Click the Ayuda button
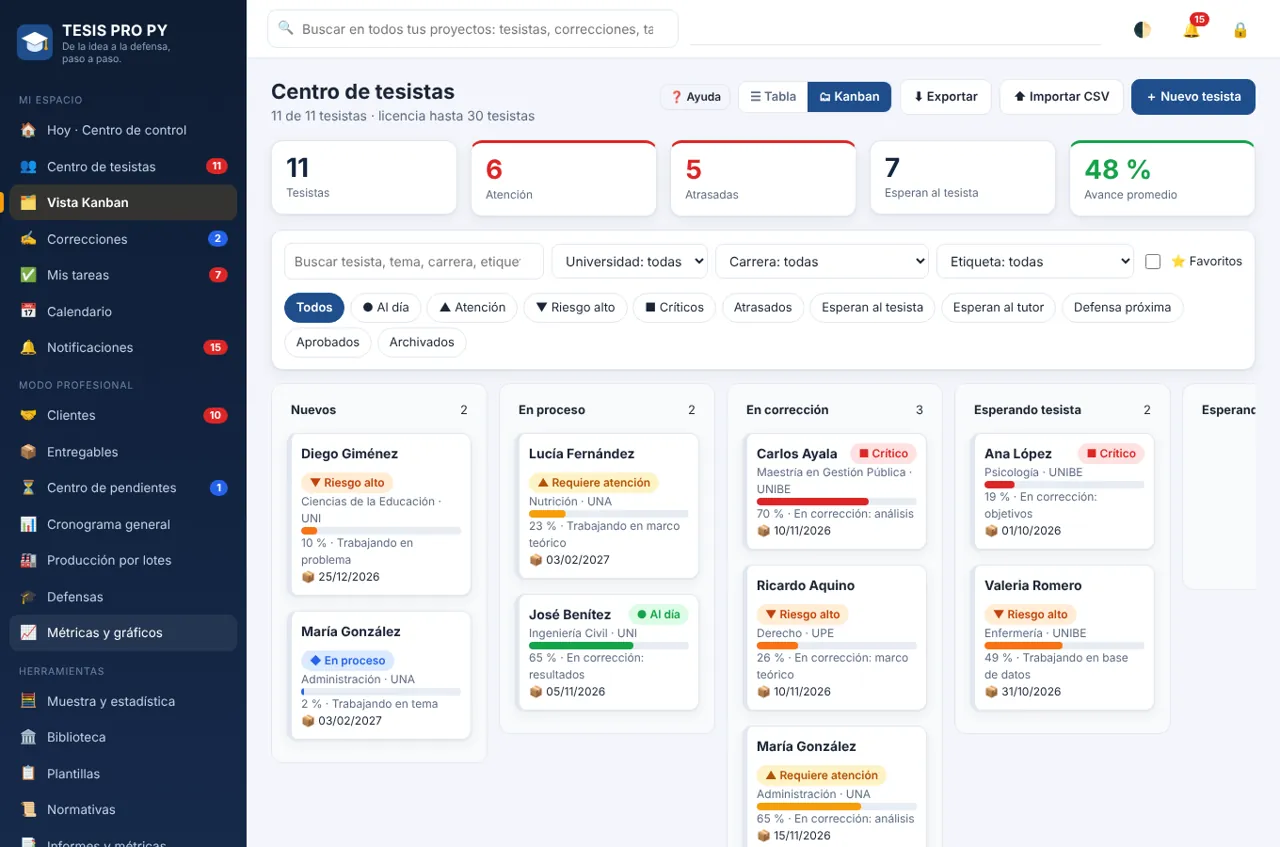Viewport: 1280px width, 847px height. (x=695, y=97)
